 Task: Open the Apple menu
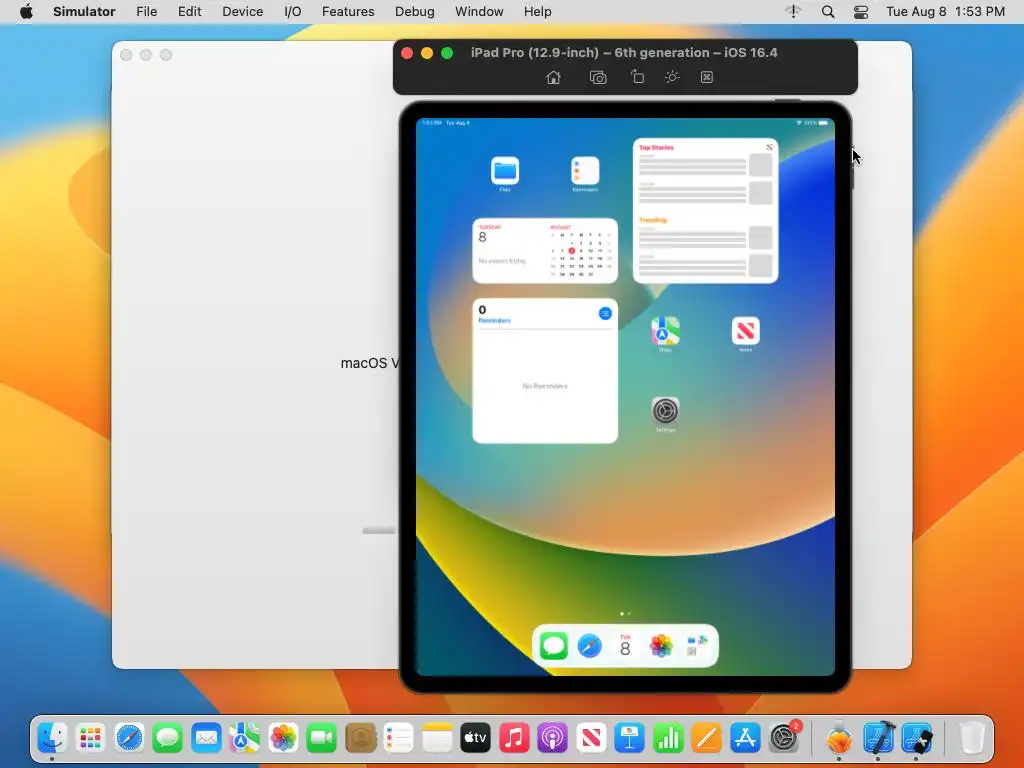point(26,12)
